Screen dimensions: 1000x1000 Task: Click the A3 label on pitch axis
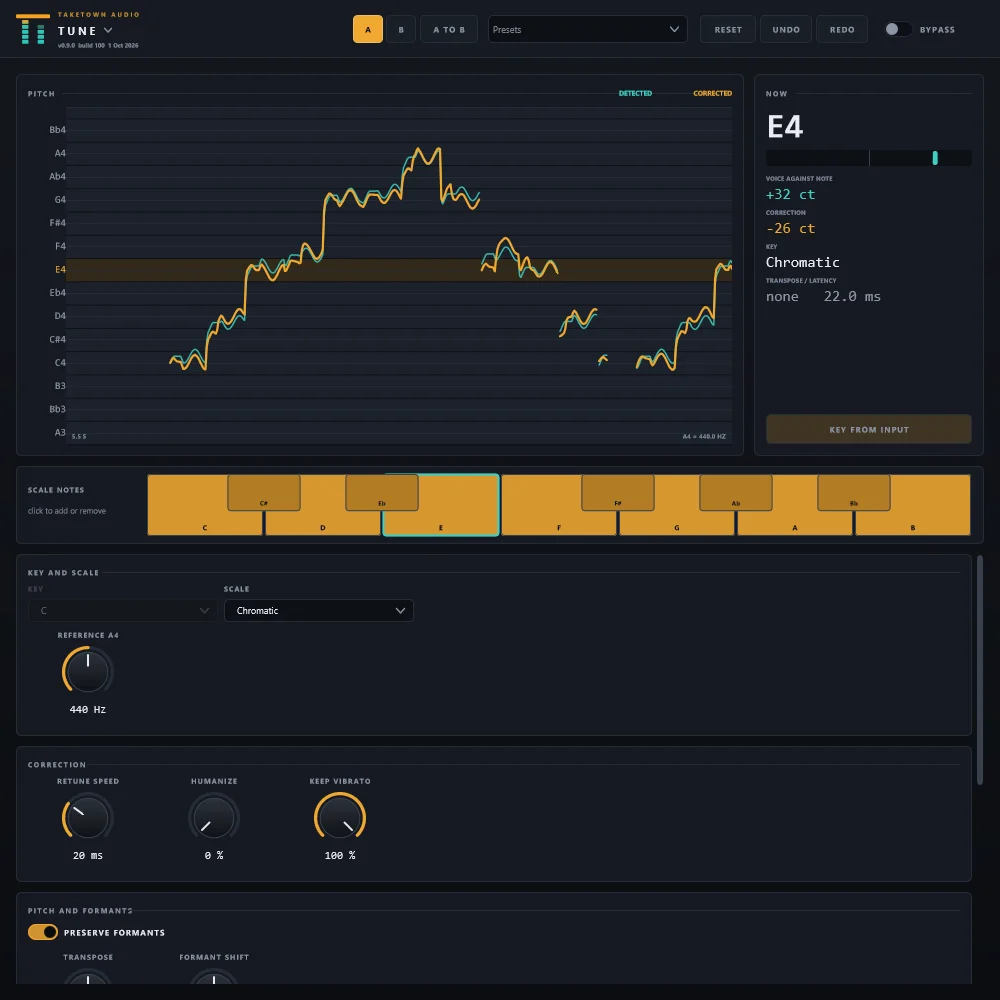coord(60,432)
